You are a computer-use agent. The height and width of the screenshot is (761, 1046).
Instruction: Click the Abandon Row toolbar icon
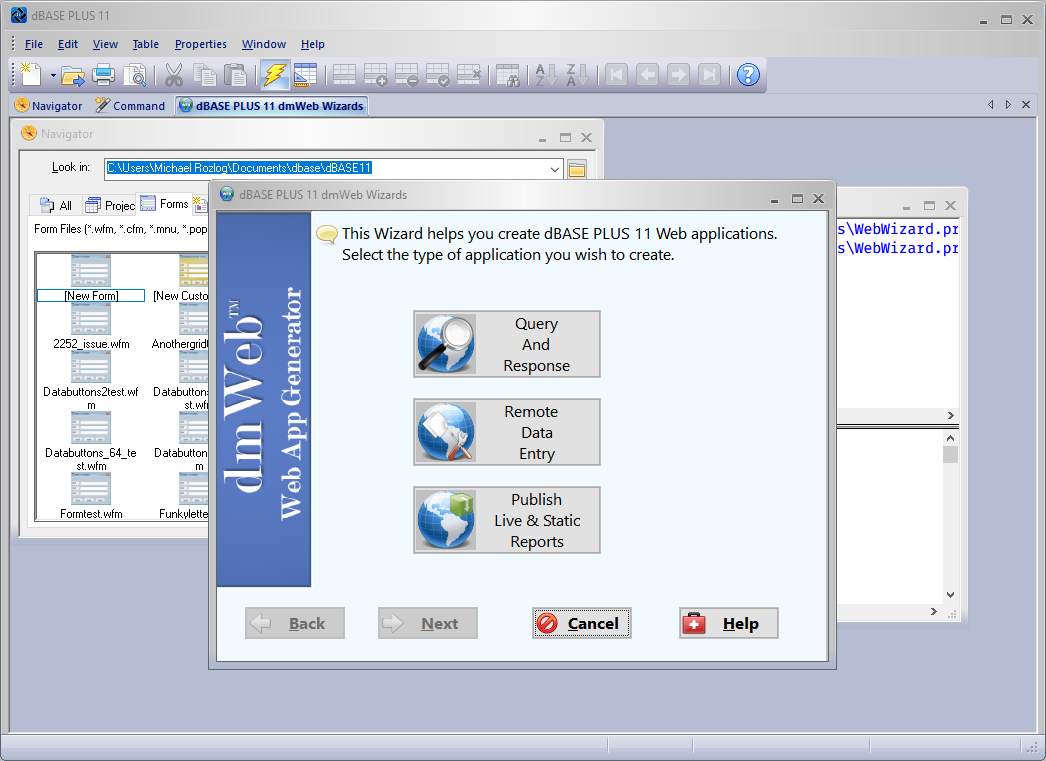tap(468, 75)
